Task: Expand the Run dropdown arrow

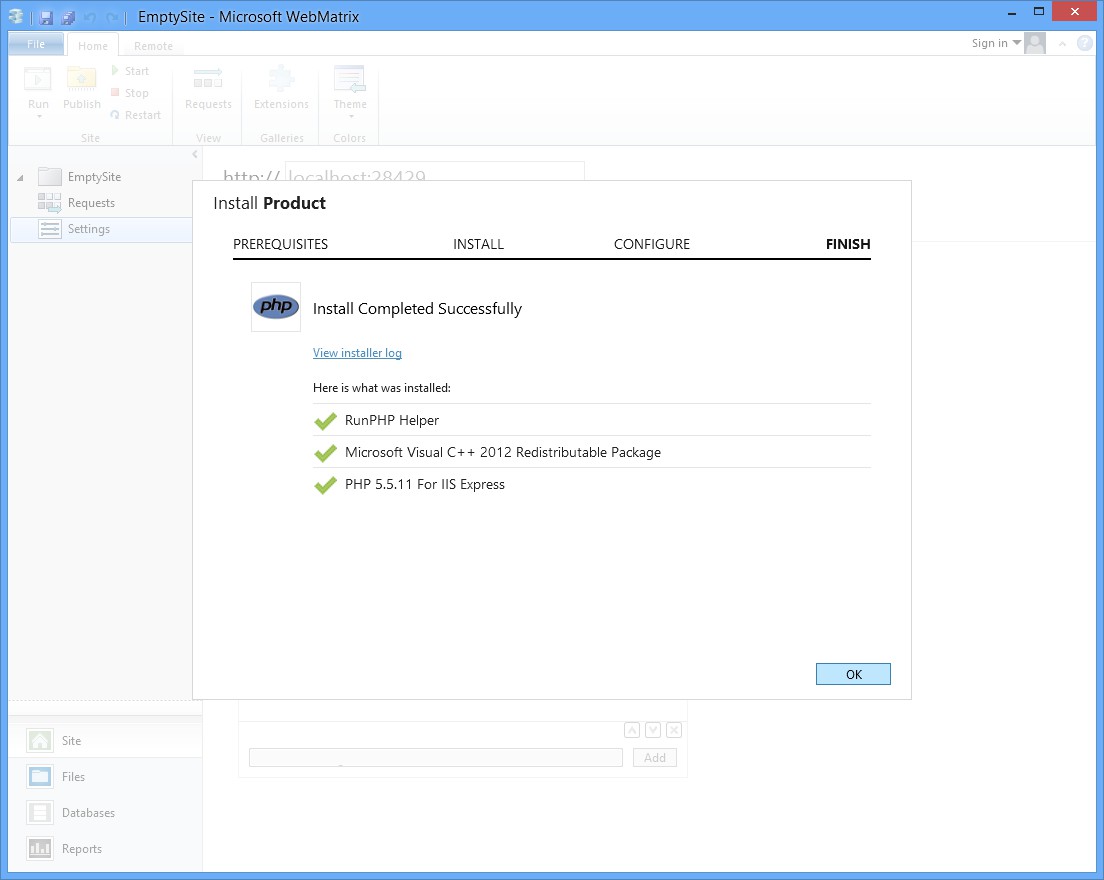Action: (39, 117)
